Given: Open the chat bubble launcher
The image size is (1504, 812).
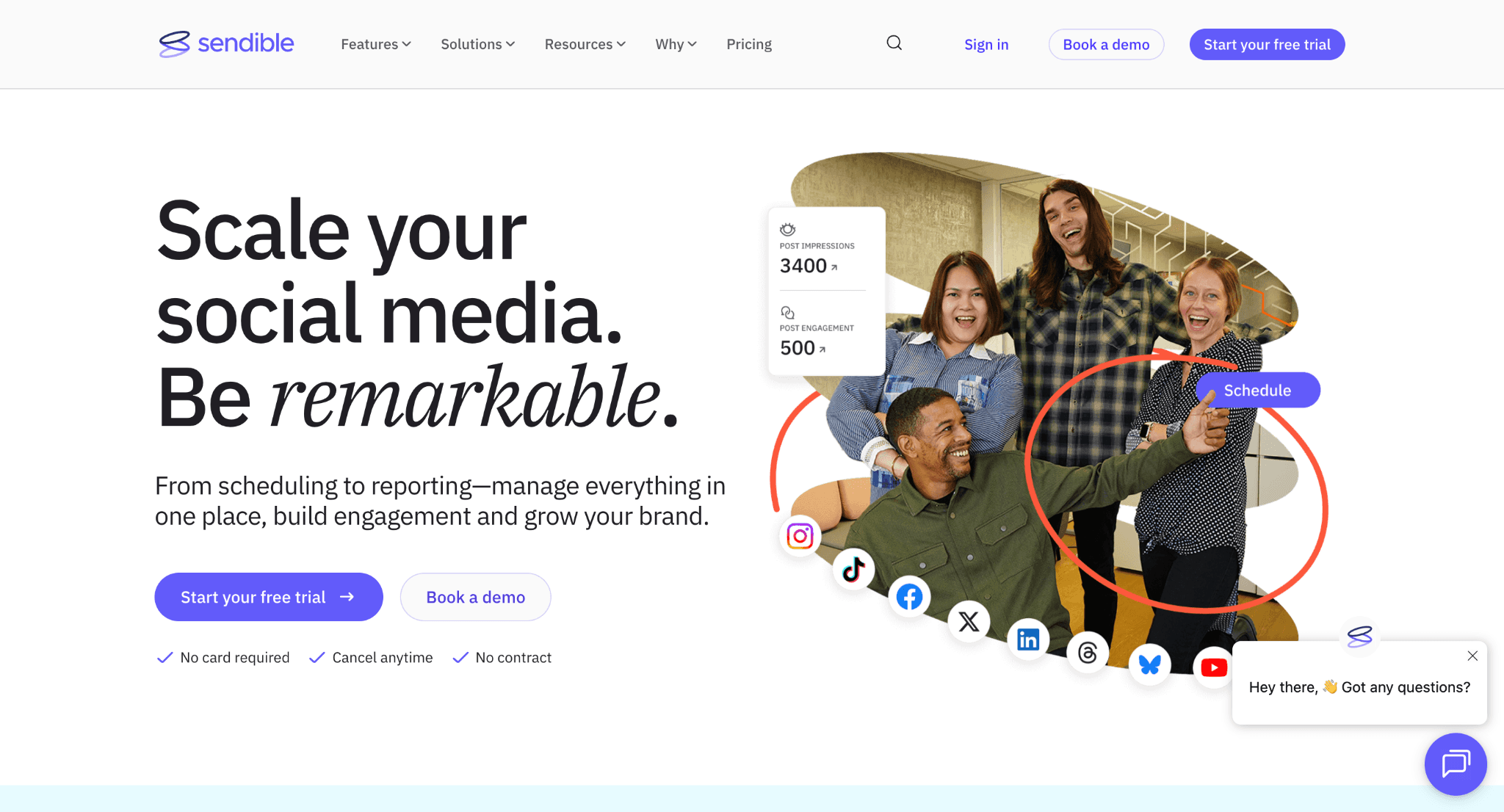Looking at the screenshot, I should (1456, 764).
